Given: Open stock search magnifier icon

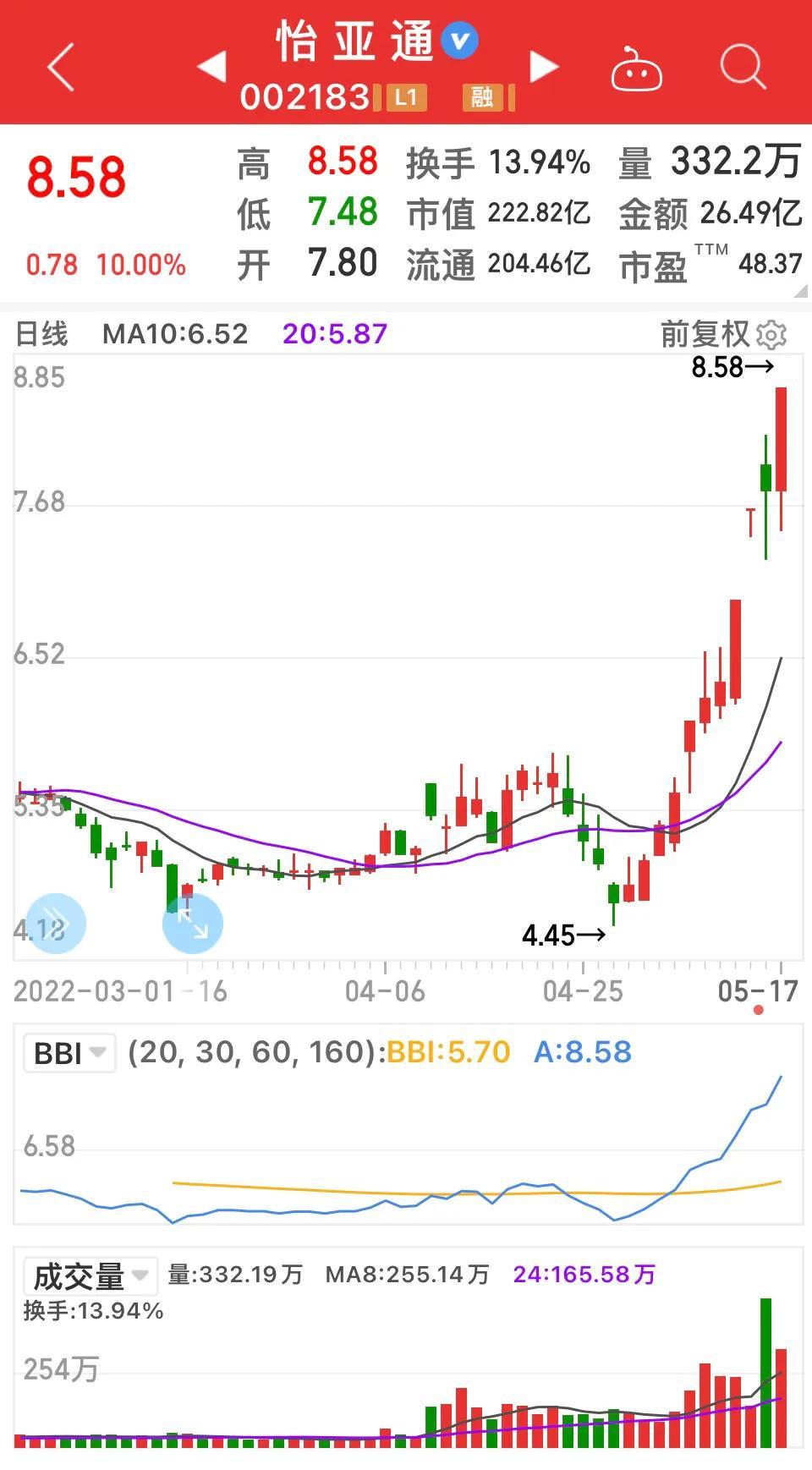Looking at the screenshot, I should coord(743,67).
